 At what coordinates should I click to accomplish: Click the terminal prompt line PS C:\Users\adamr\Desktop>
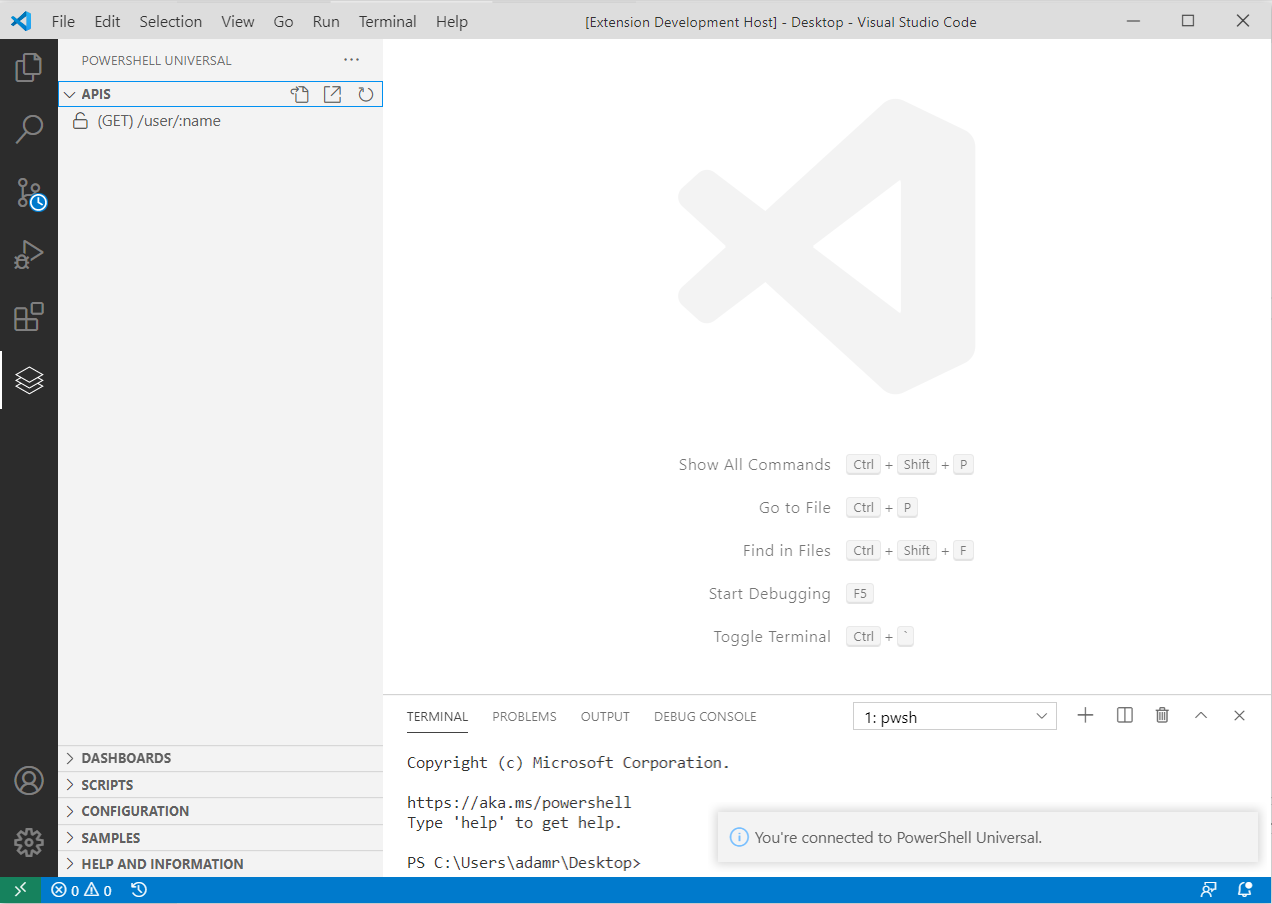[x=523, y=863]
